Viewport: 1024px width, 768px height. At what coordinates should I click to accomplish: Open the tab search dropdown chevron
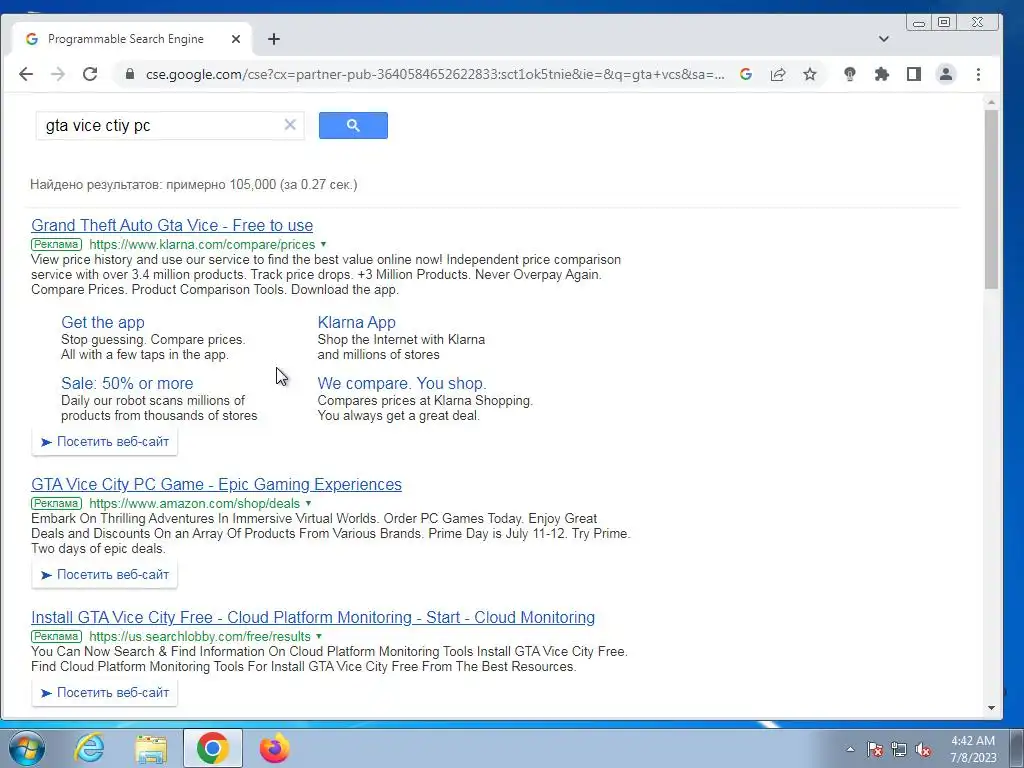tap(884, 39)
